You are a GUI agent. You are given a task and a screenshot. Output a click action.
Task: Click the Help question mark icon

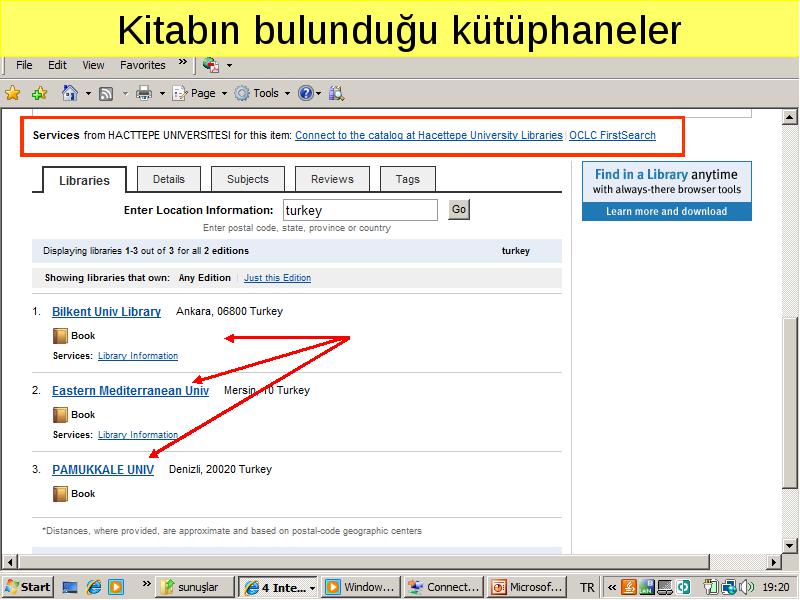pyautogui.click(x=306, y=93)
